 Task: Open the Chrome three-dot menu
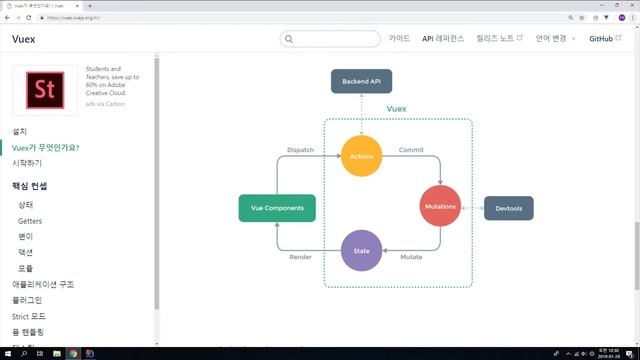(x=633, y=18)
